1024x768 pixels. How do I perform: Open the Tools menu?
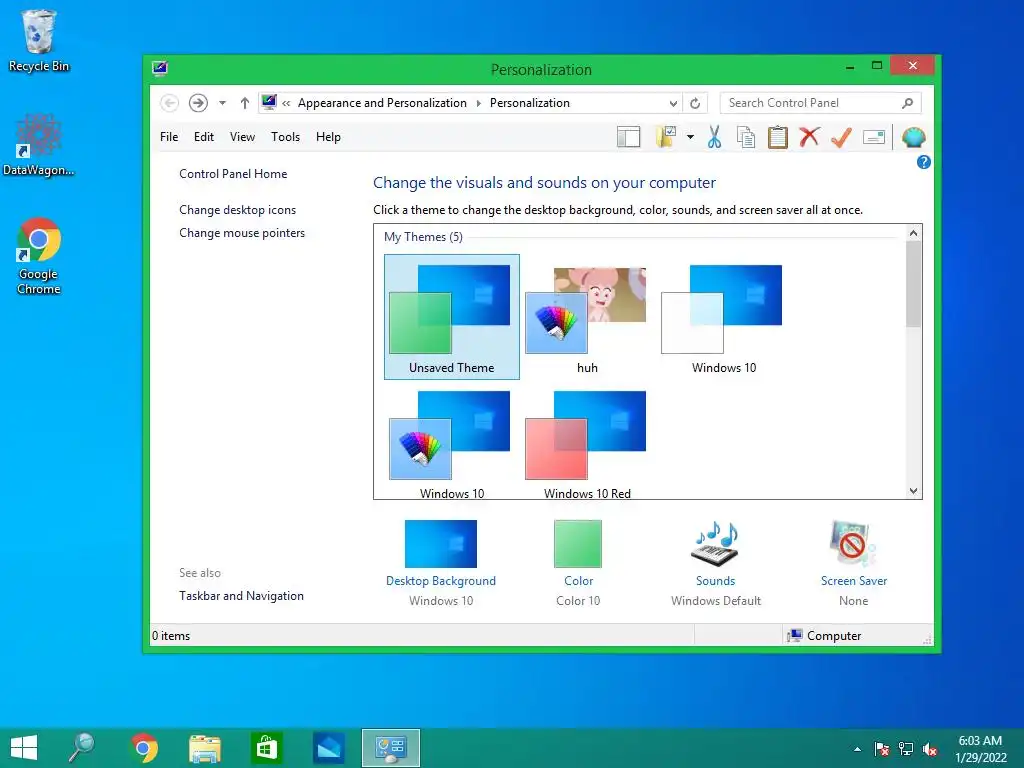click(x=285, y=137)
